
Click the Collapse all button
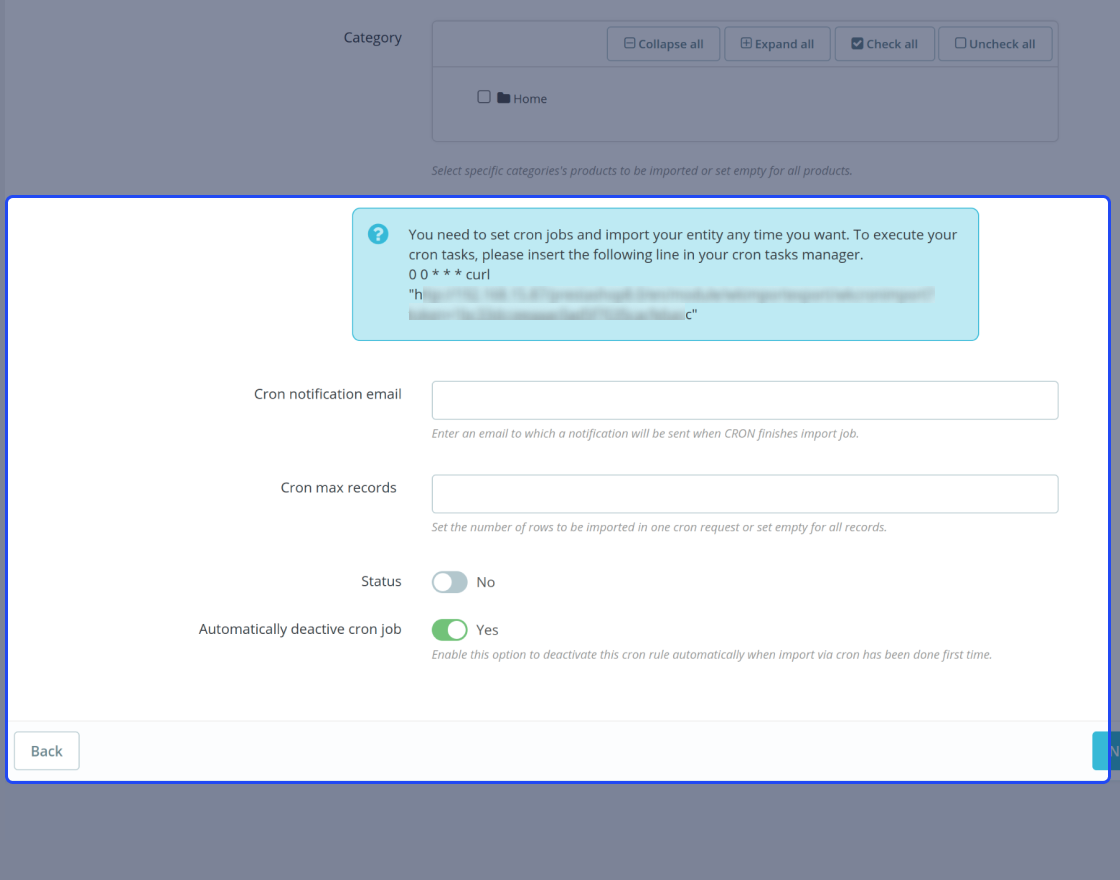point(663,44)
